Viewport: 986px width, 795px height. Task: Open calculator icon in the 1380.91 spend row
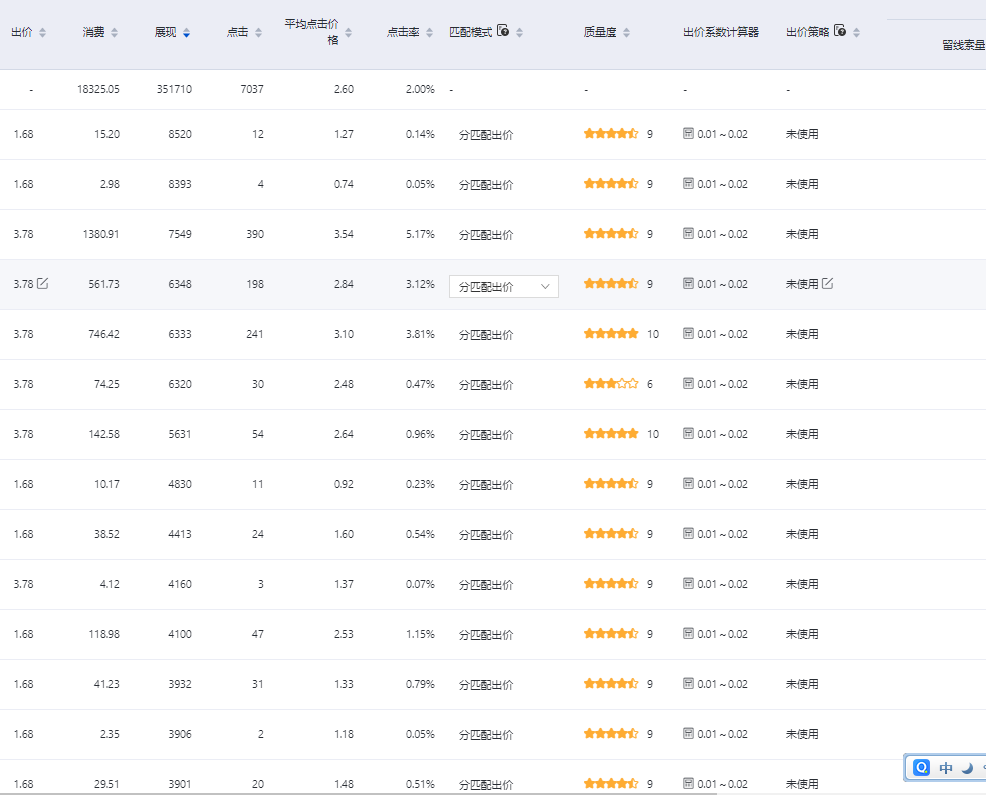click(688, 234)
